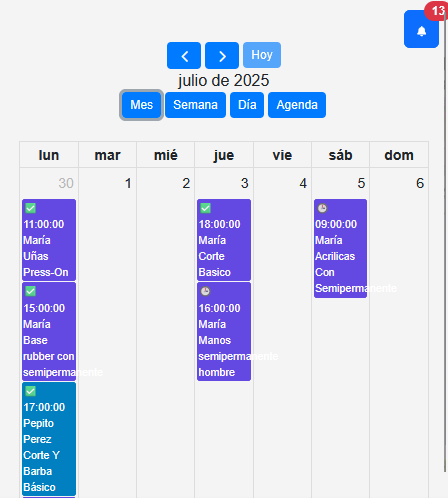Click green check on 15:00 Base rubber appointment
The height and width of the screenshot is (498, 448).
coord(30,291)
